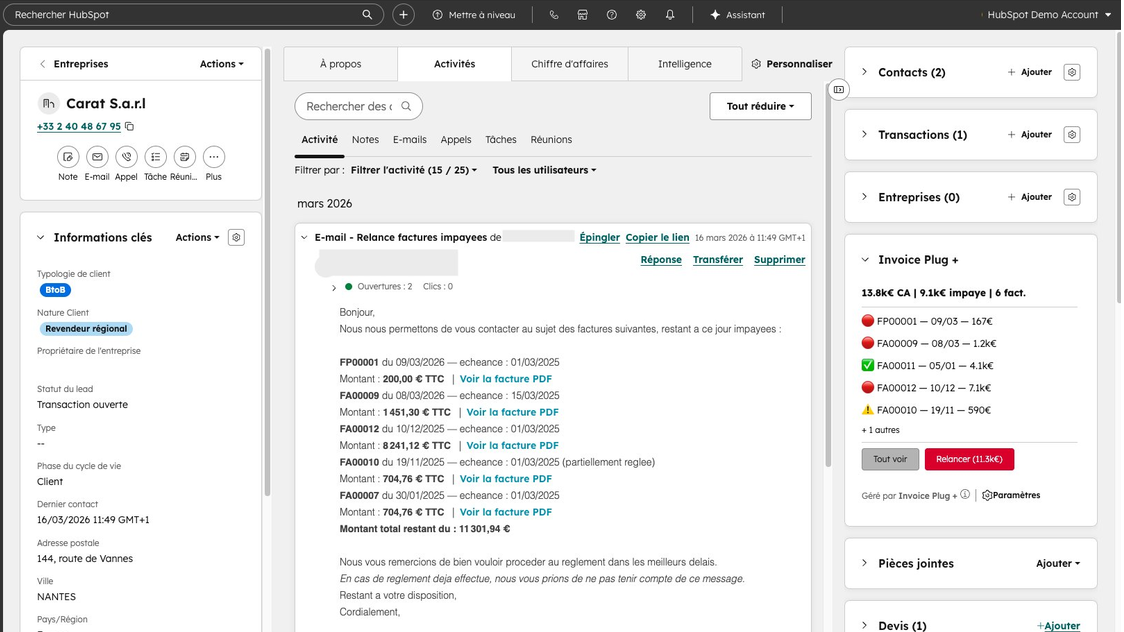Click the sidebar collapse panel icon
This screenshot has width=1124, height=632.
(839, 90)
